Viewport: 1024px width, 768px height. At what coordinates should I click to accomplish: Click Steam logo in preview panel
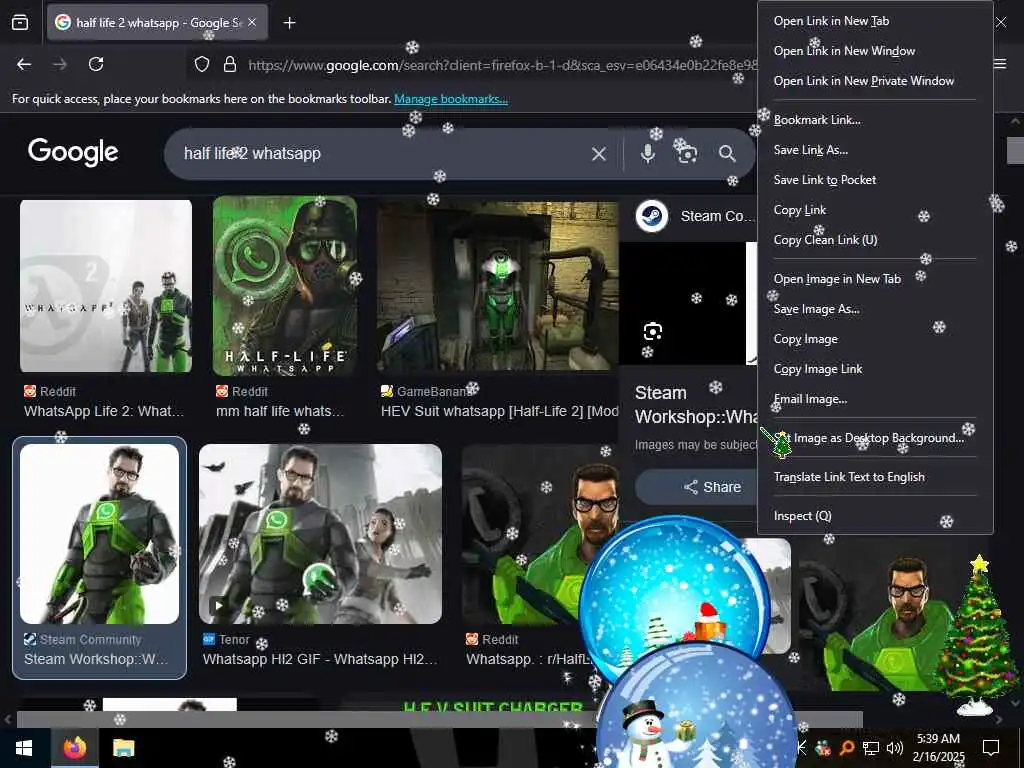[652, 216]
